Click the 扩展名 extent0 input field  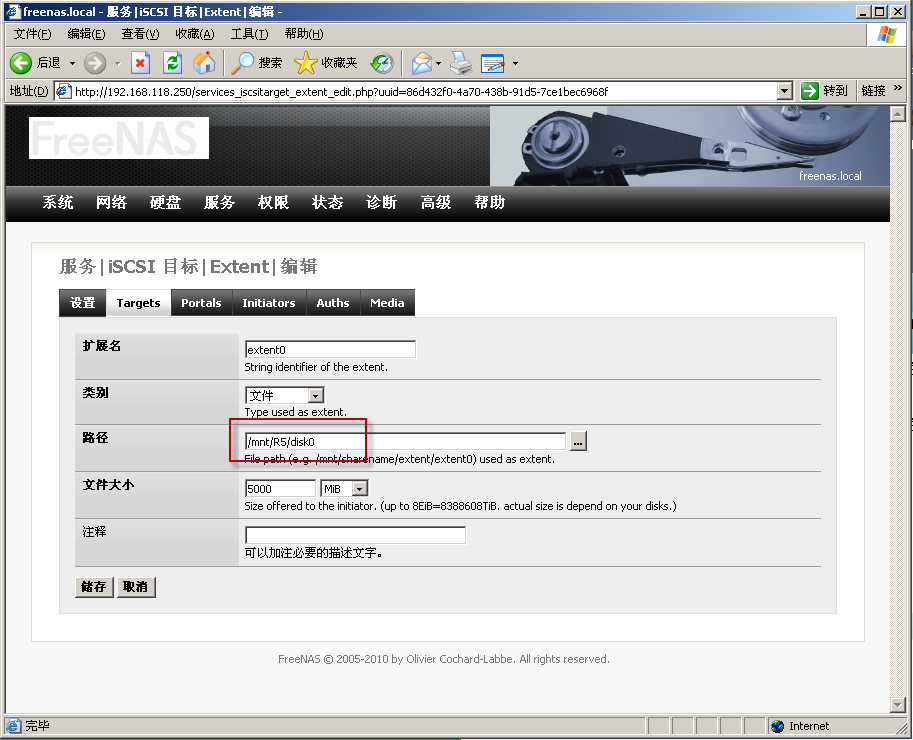330,349
